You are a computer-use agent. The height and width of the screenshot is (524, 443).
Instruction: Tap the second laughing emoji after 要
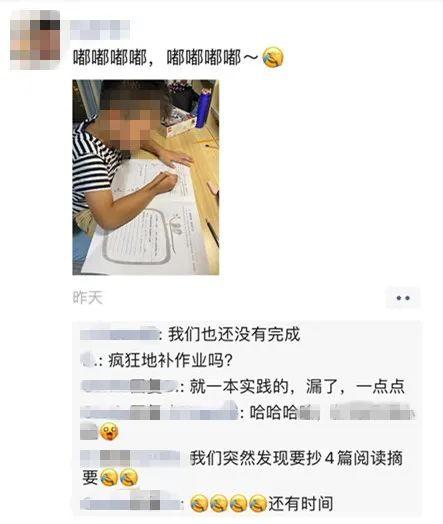point(129,477)
